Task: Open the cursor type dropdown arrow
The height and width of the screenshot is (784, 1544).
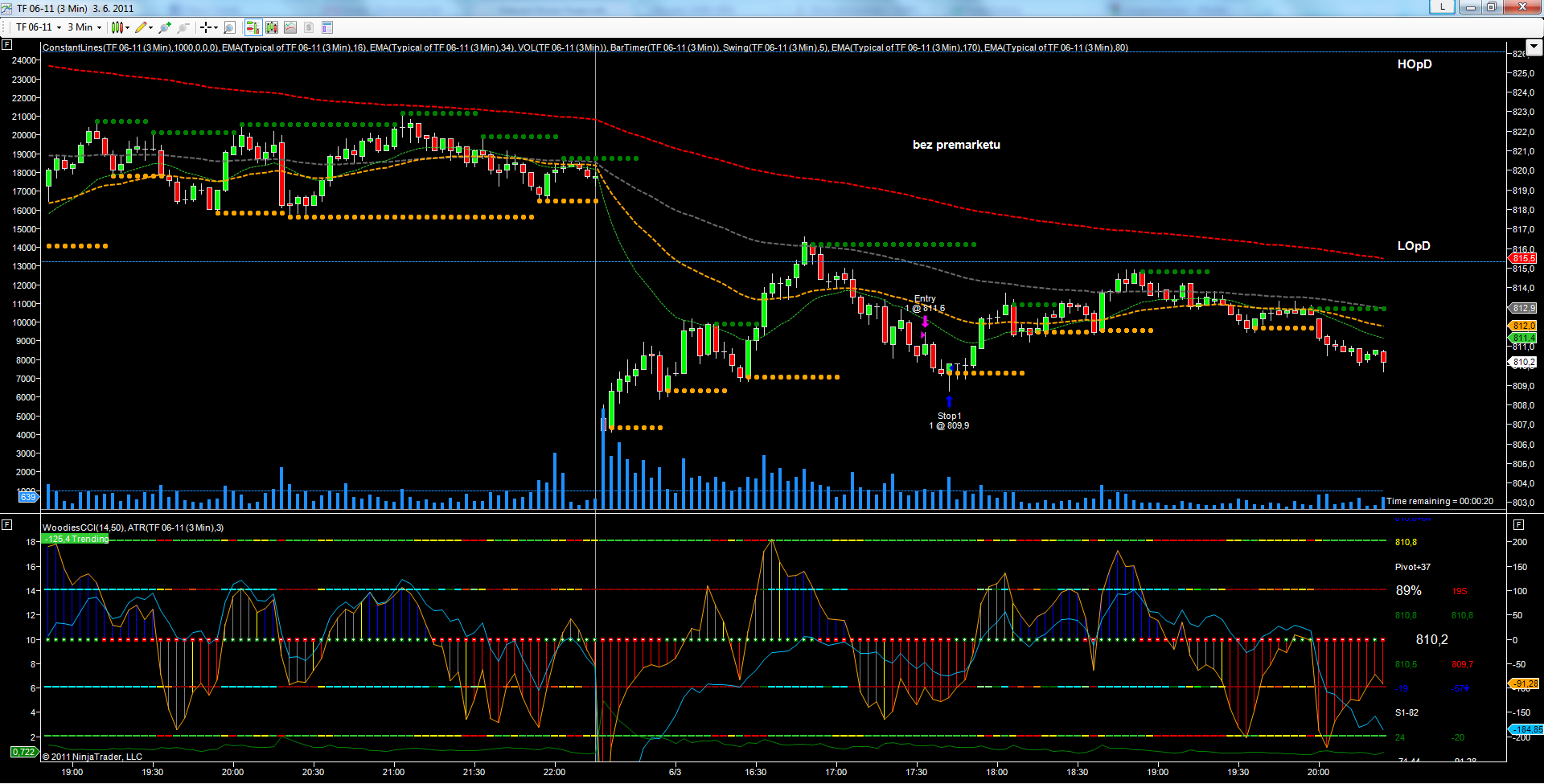Action: pos(216,27)
